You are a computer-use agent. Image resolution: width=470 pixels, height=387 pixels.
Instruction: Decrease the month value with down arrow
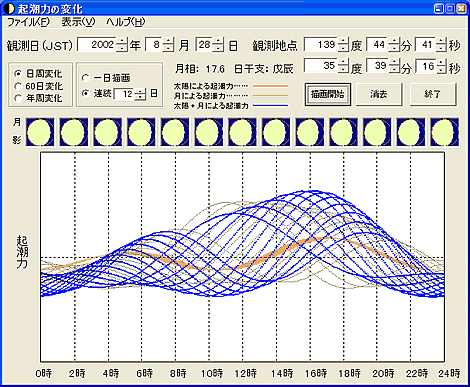pos(168,48)
